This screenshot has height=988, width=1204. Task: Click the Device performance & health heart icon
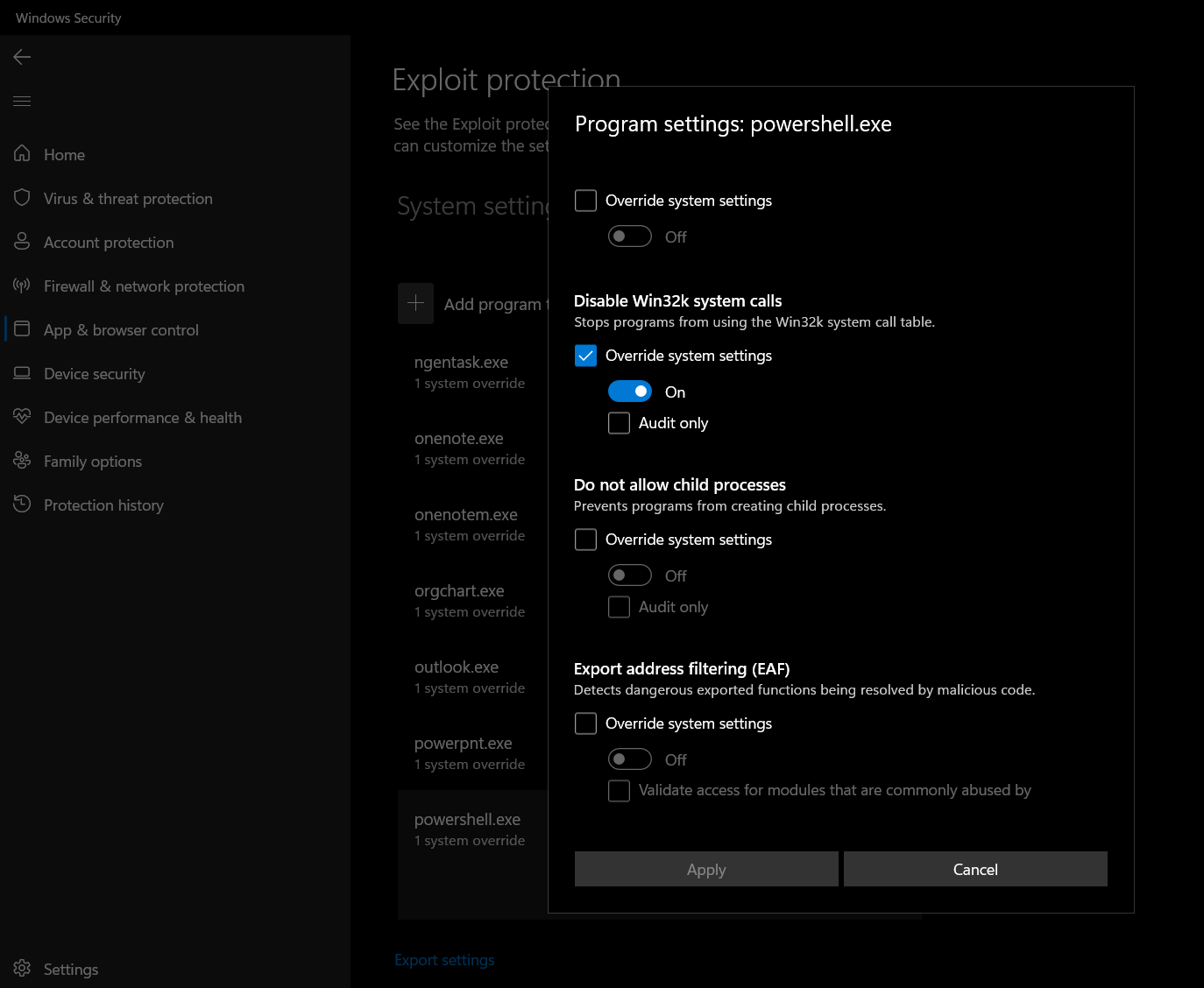tap(22, 417)
